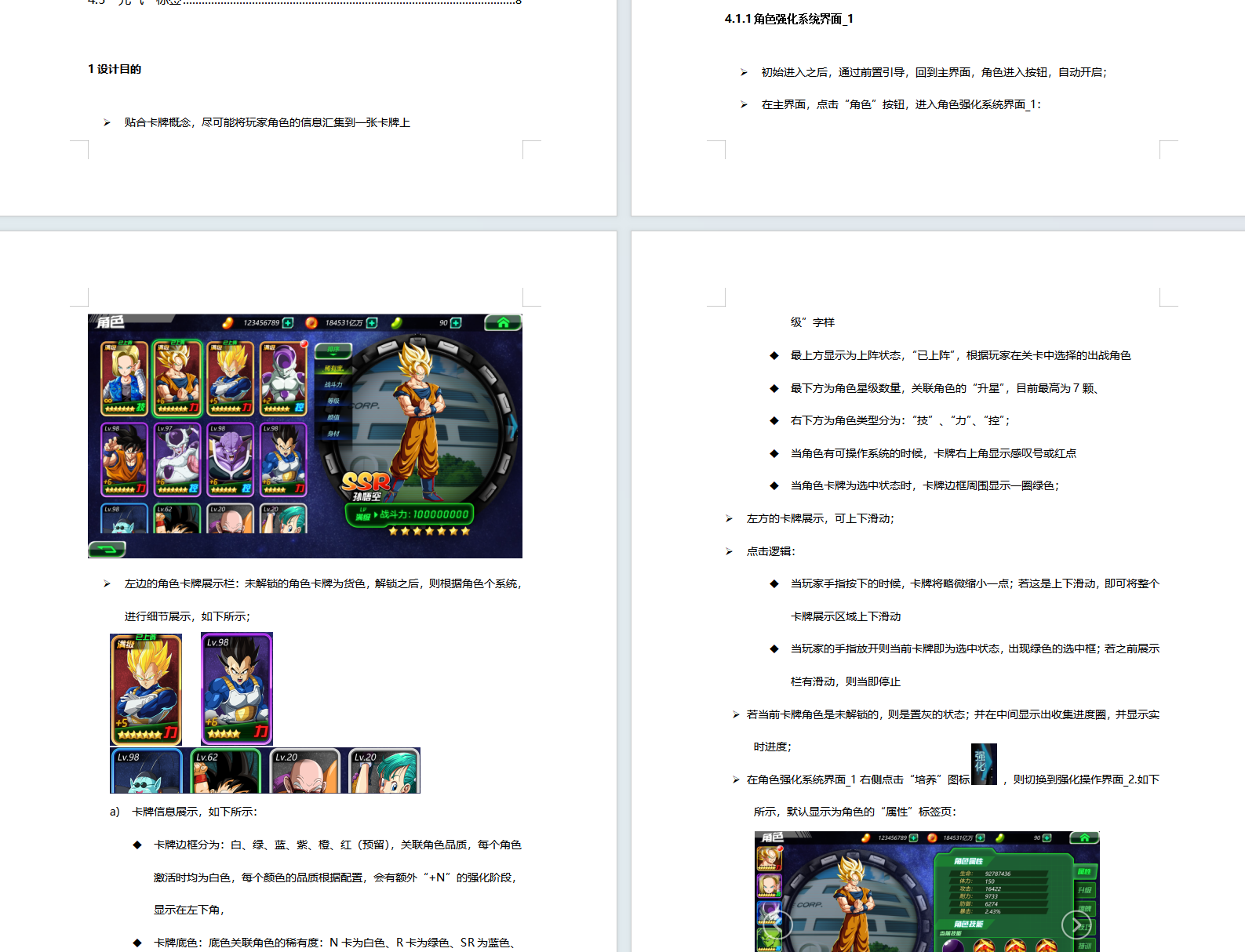Click the standalone purple Lv.98 Vegeta card image

point(236,689)
